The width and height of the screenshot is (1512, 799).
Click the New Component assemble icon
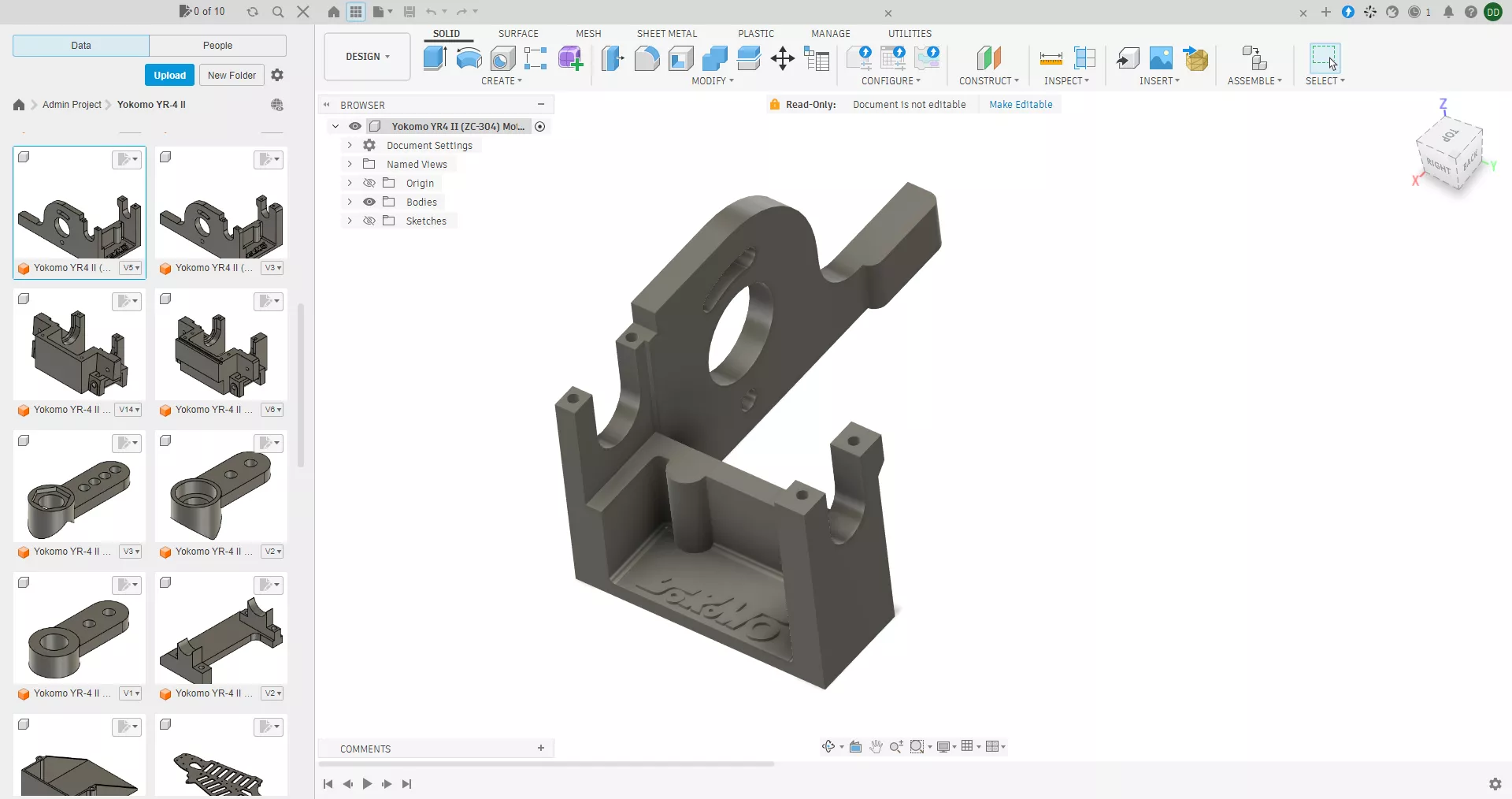click(x=1254, y=58)
